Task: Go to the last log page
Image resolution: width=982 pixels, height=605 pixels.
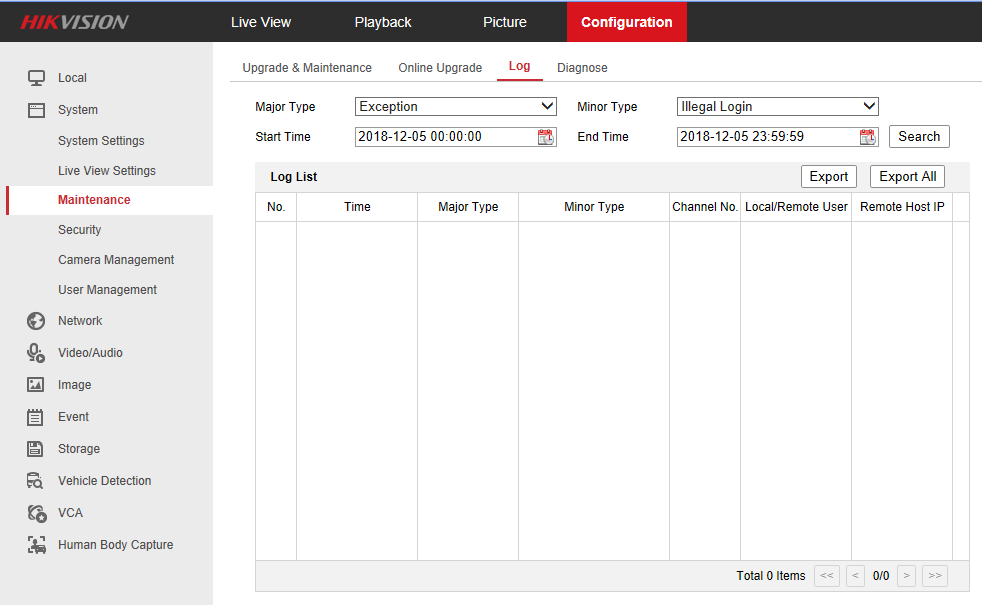Action: coord(935,576)
